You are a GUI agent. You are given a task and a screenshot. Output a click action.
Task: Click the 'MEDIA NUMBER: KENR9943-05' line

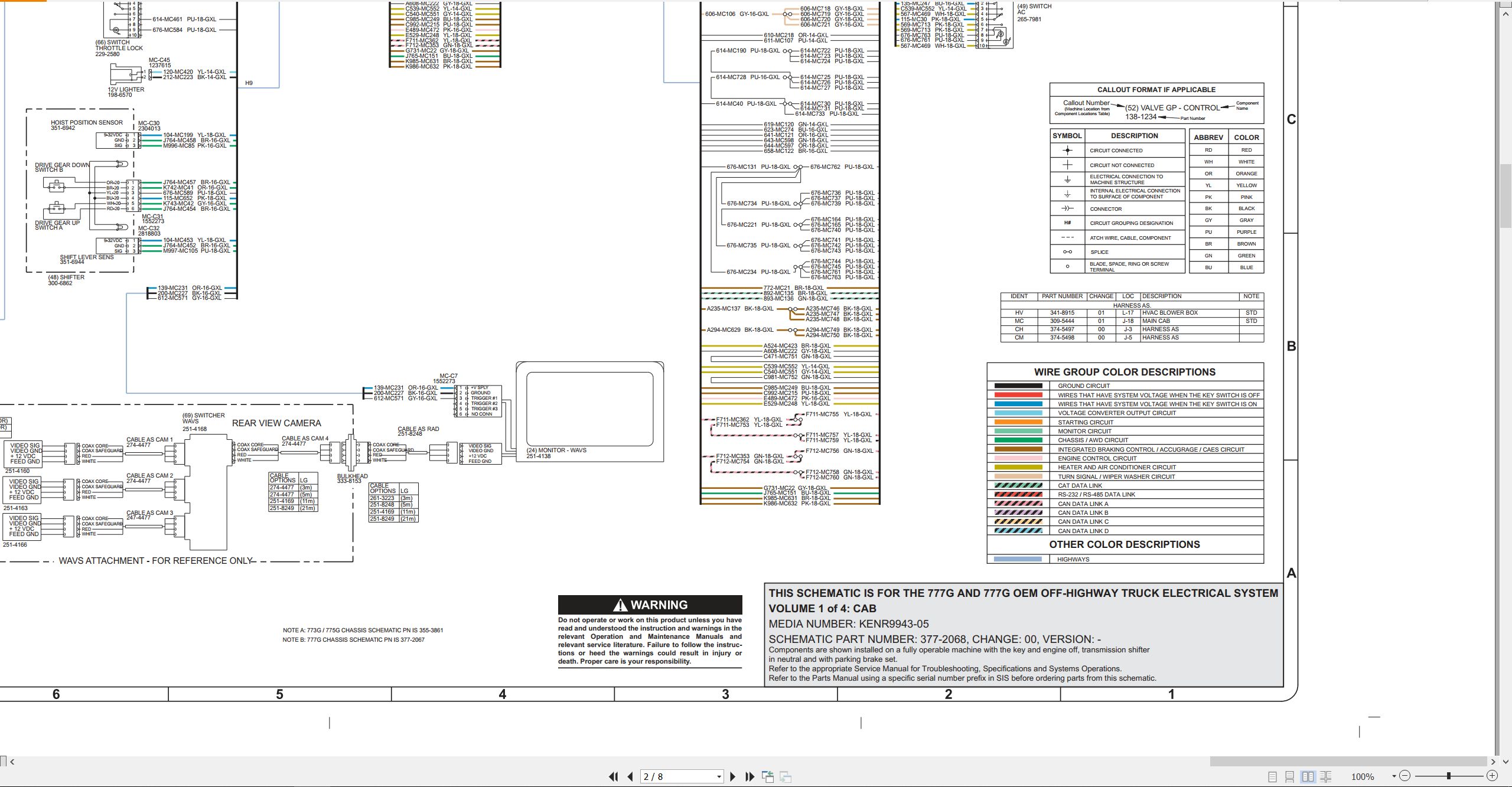click(x=849, y=624)
